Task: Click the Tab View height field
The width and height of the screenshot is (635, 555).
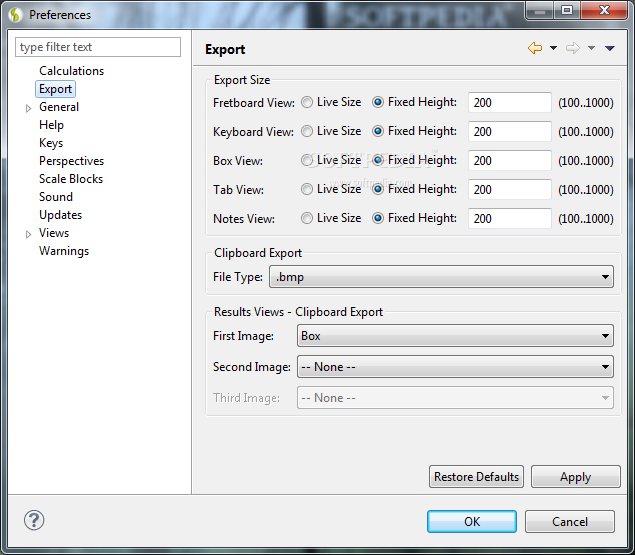Action: point(509,190)
